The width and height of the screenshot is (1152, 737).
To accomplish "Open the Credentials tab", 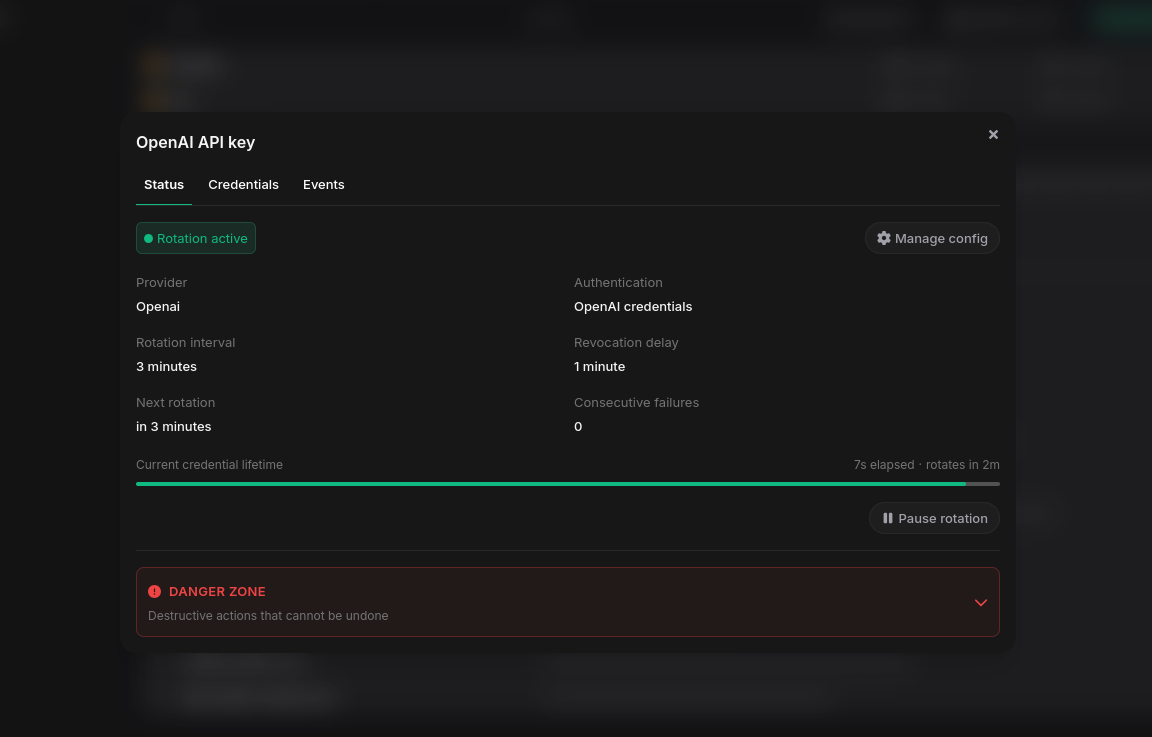I will 243,184.
